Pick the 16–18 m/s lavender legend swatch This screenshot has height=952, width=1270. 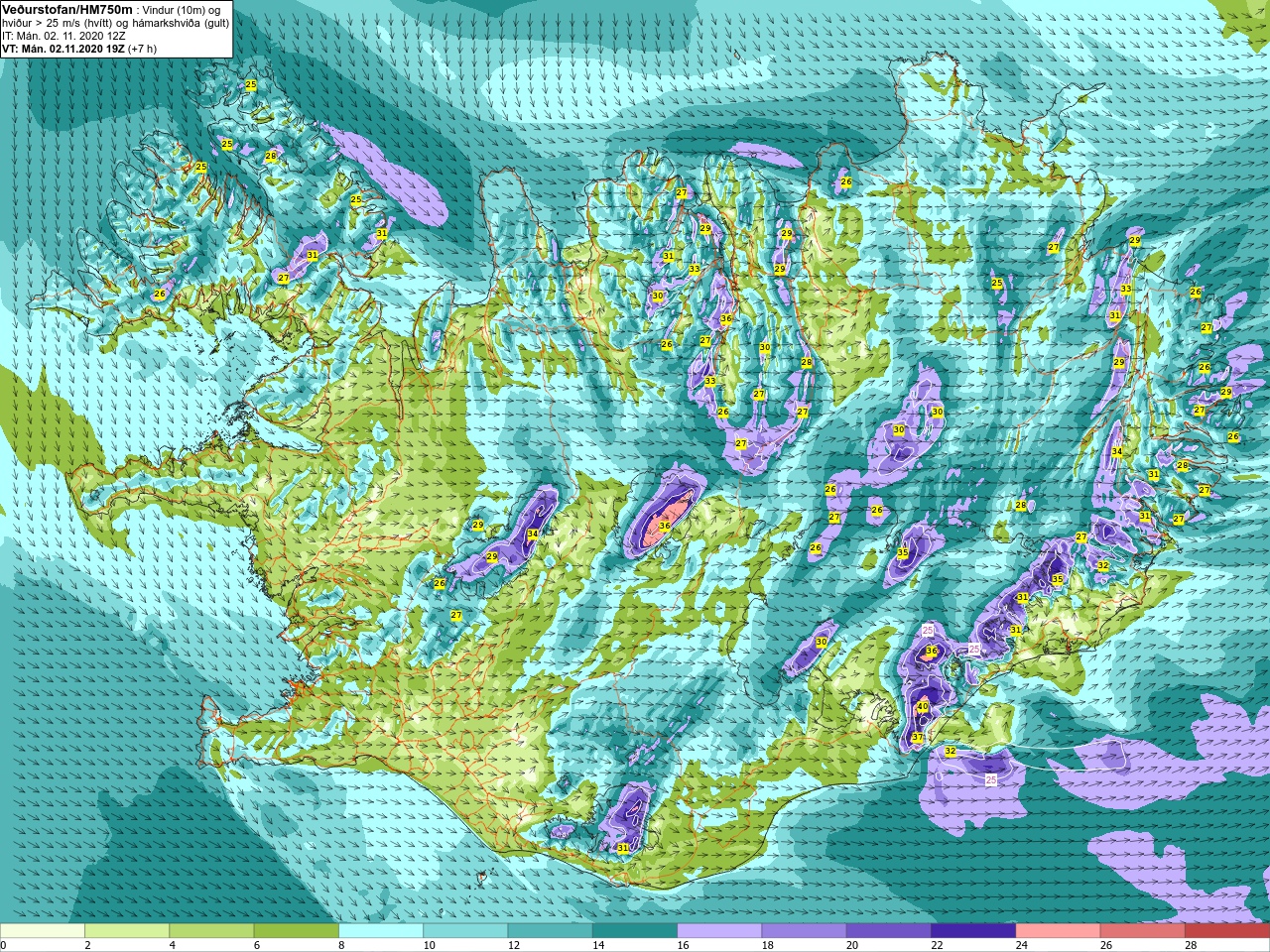(x=719, y=930)
